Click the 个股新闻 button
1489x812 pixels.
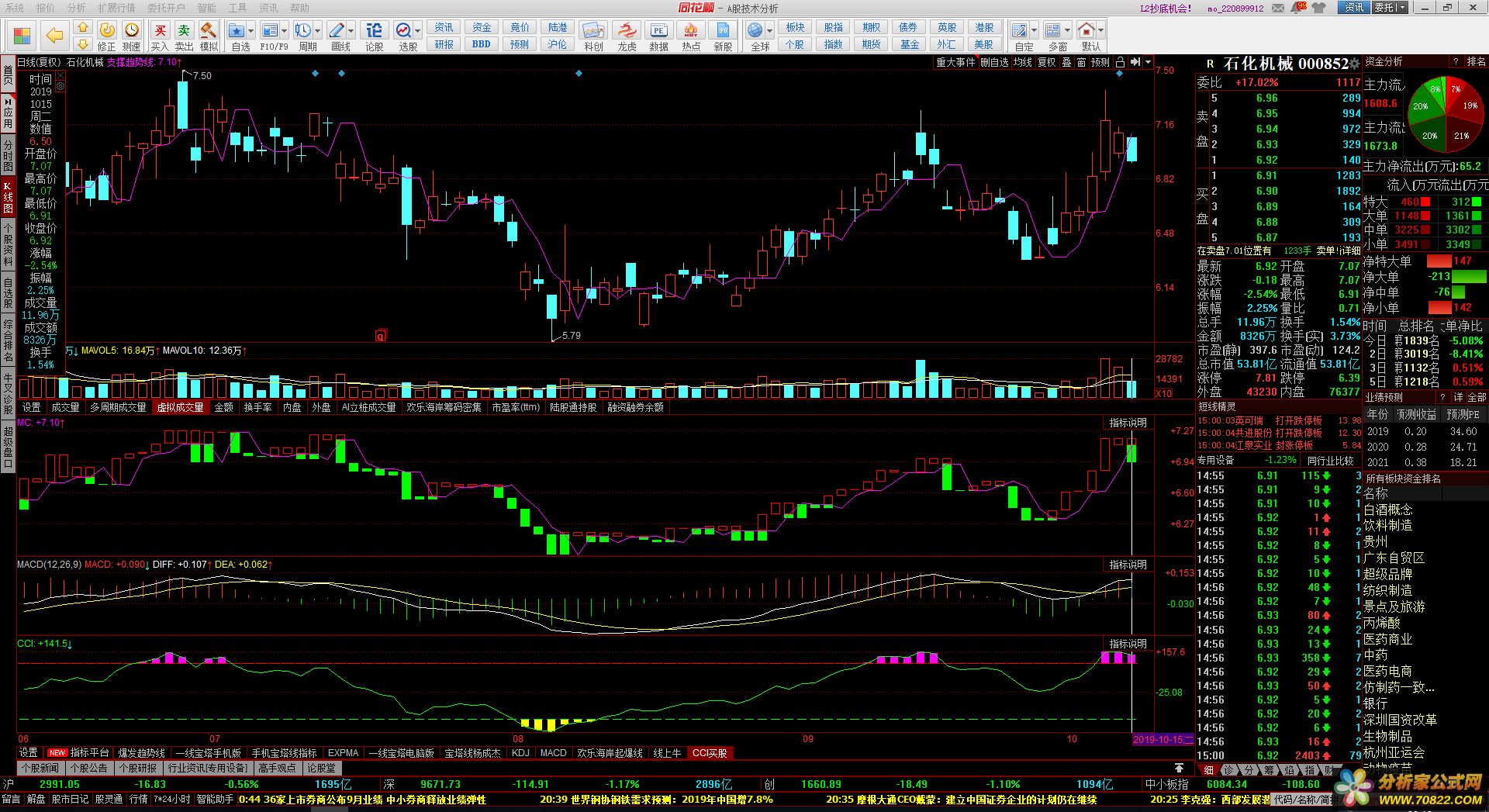coord(40,768)
